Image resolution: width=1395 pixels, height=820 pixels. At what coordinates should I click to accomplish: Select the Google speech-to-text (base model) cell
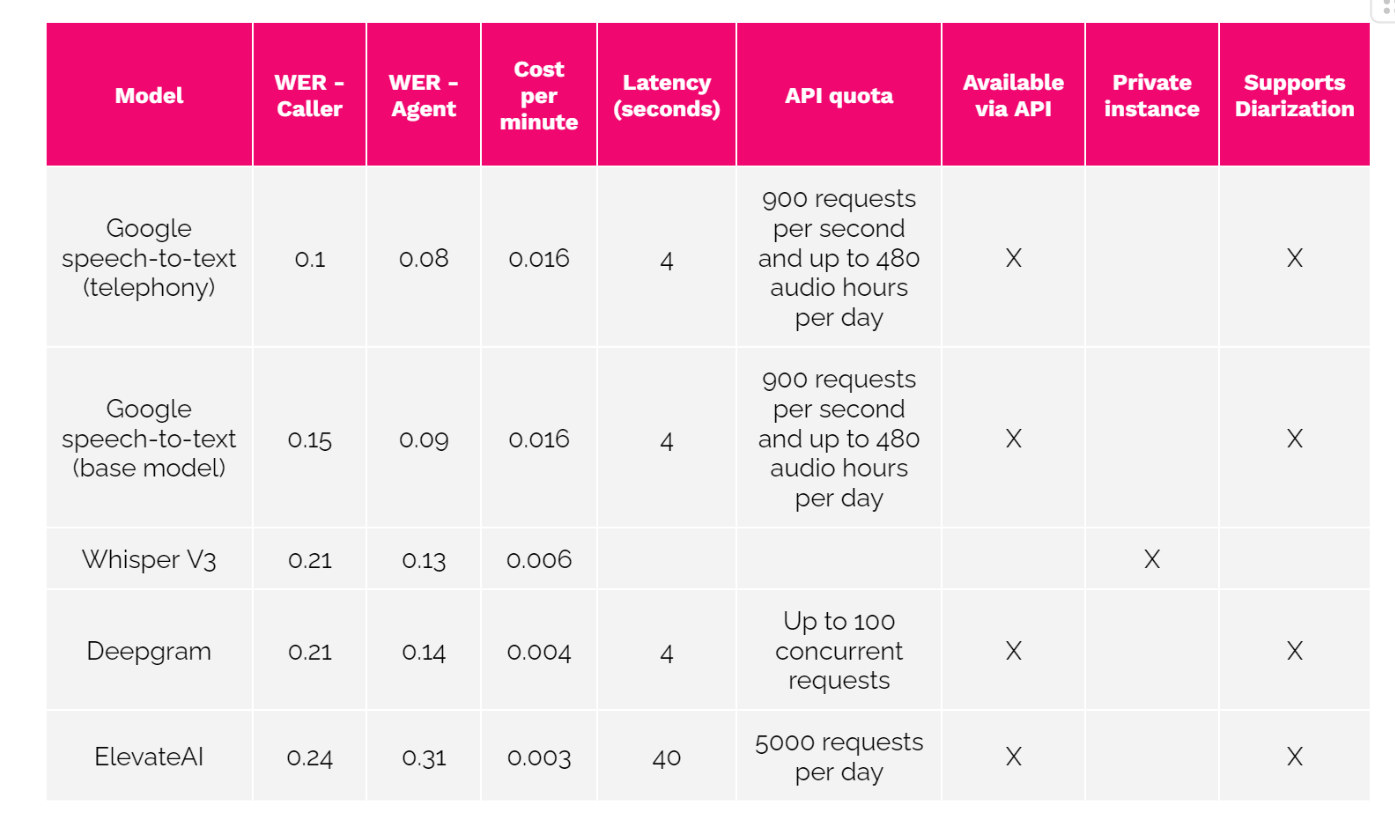click(149, 438)
